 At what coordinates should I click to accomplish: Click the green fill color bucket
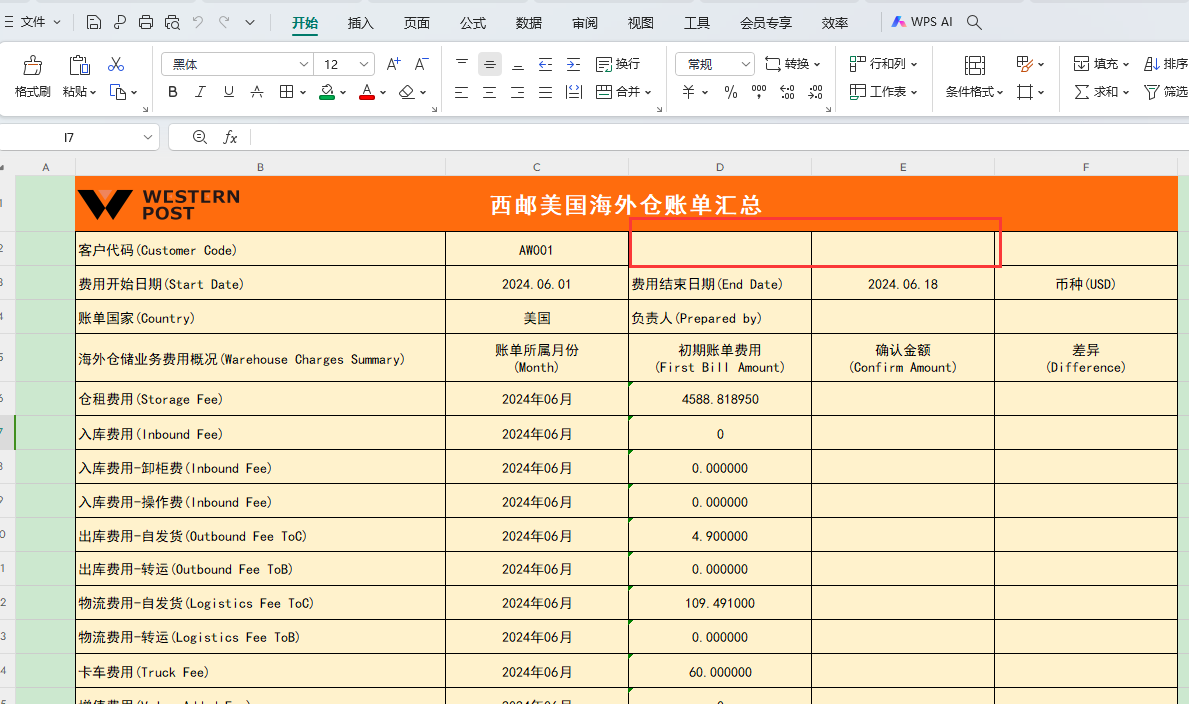point(327,93)
